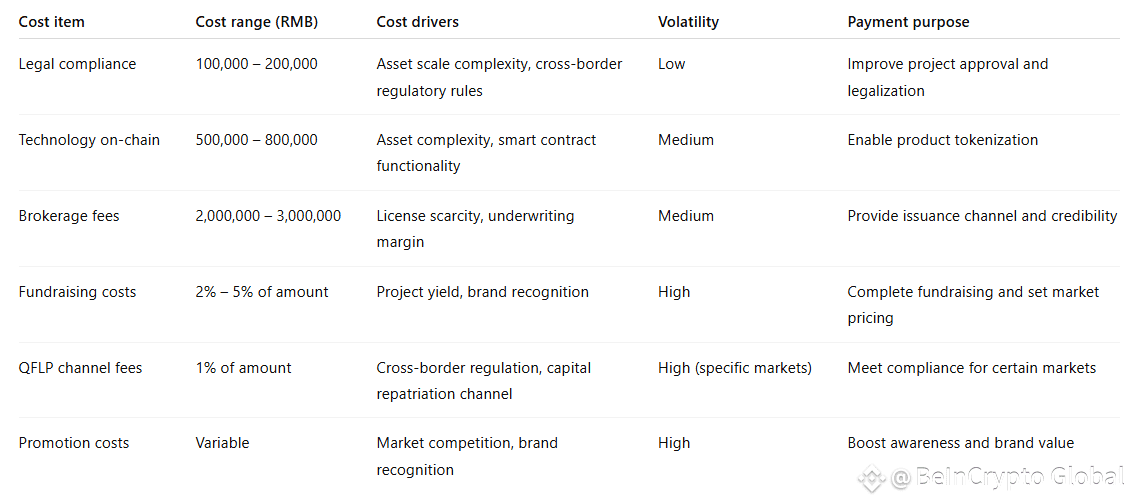Click 'High (specific markets)' volatility cell
The height and width of the screenshot is (504, 1132).
click(x=735, y=368)
